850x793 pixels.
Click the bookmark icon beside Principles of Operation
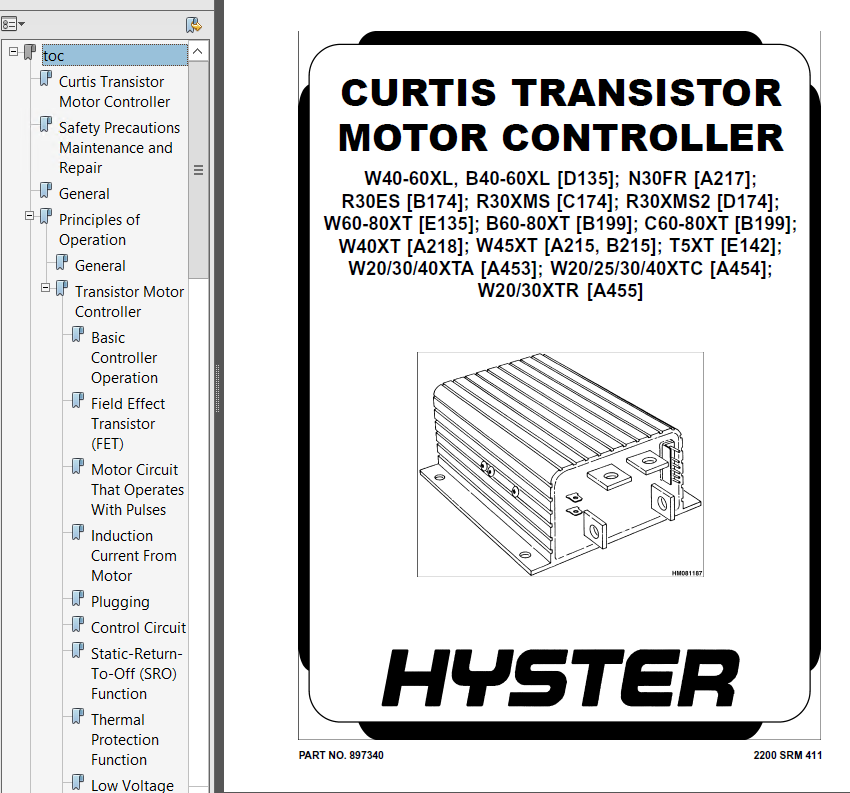pyautogui.click(x=46, y=217)
